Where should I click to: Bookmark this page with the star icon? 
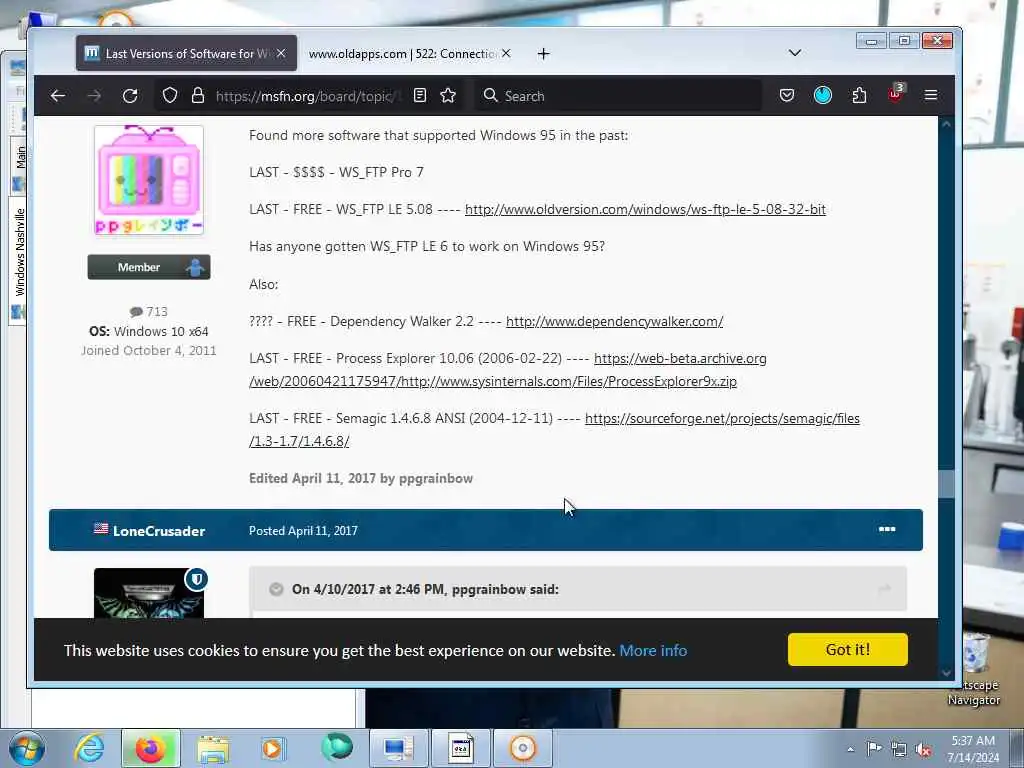coord(448,96)
